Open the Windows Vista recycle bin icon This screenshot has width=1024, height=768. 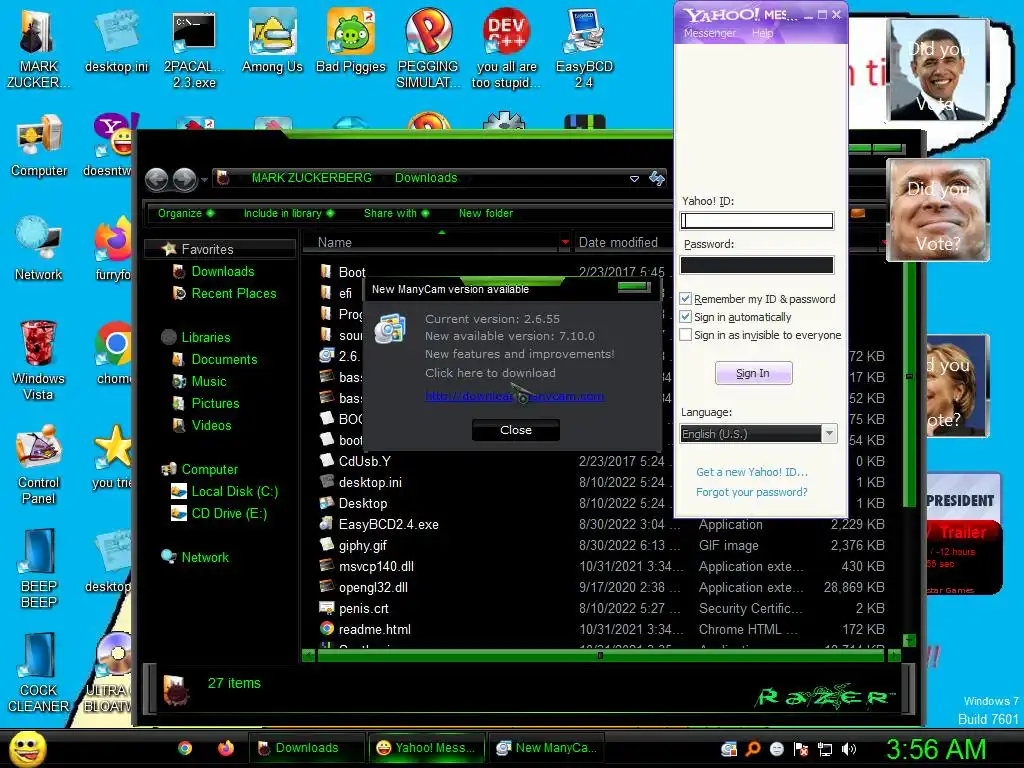38,360
